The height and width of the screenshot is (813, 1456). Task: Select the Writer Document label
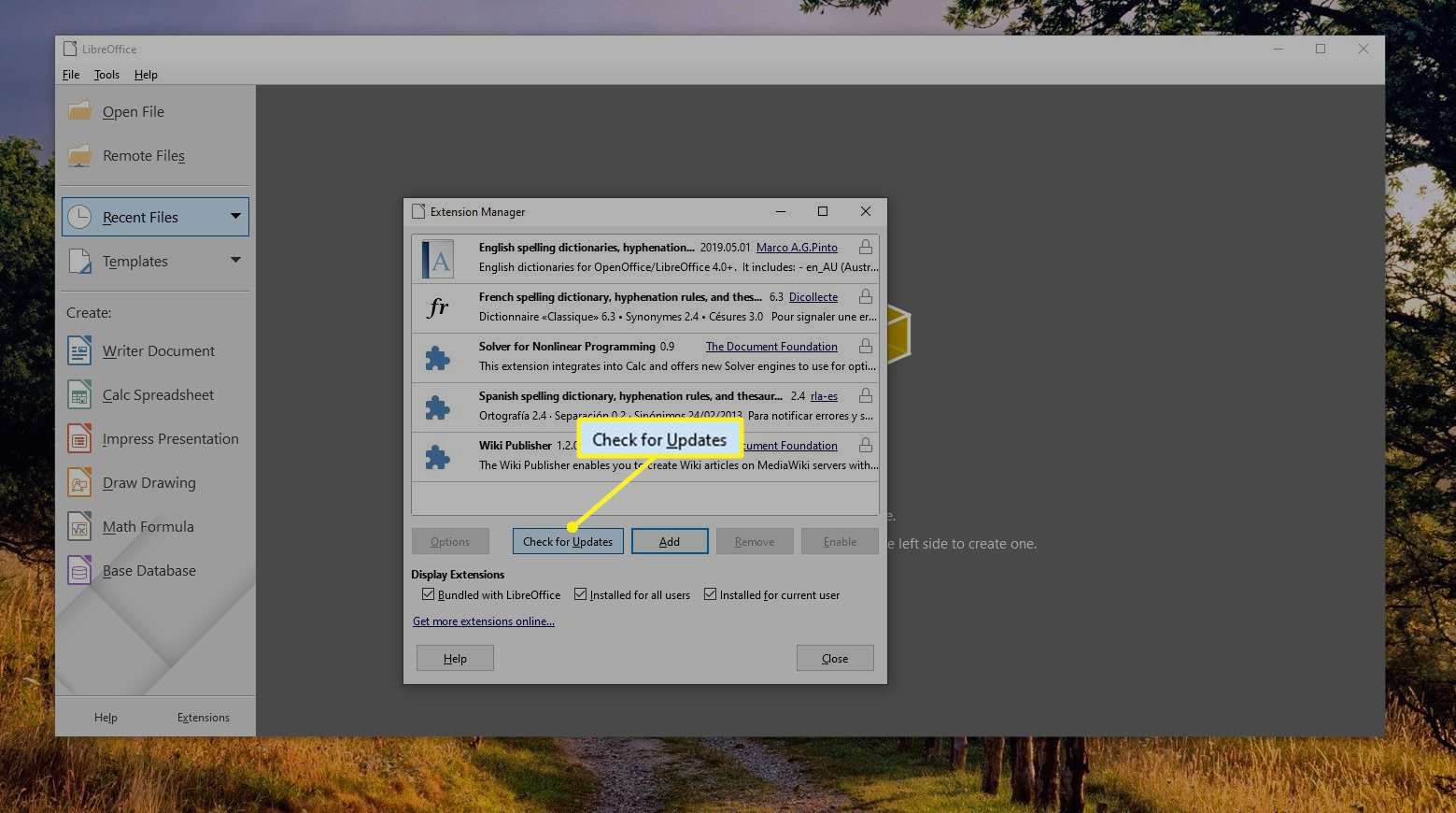159,351
